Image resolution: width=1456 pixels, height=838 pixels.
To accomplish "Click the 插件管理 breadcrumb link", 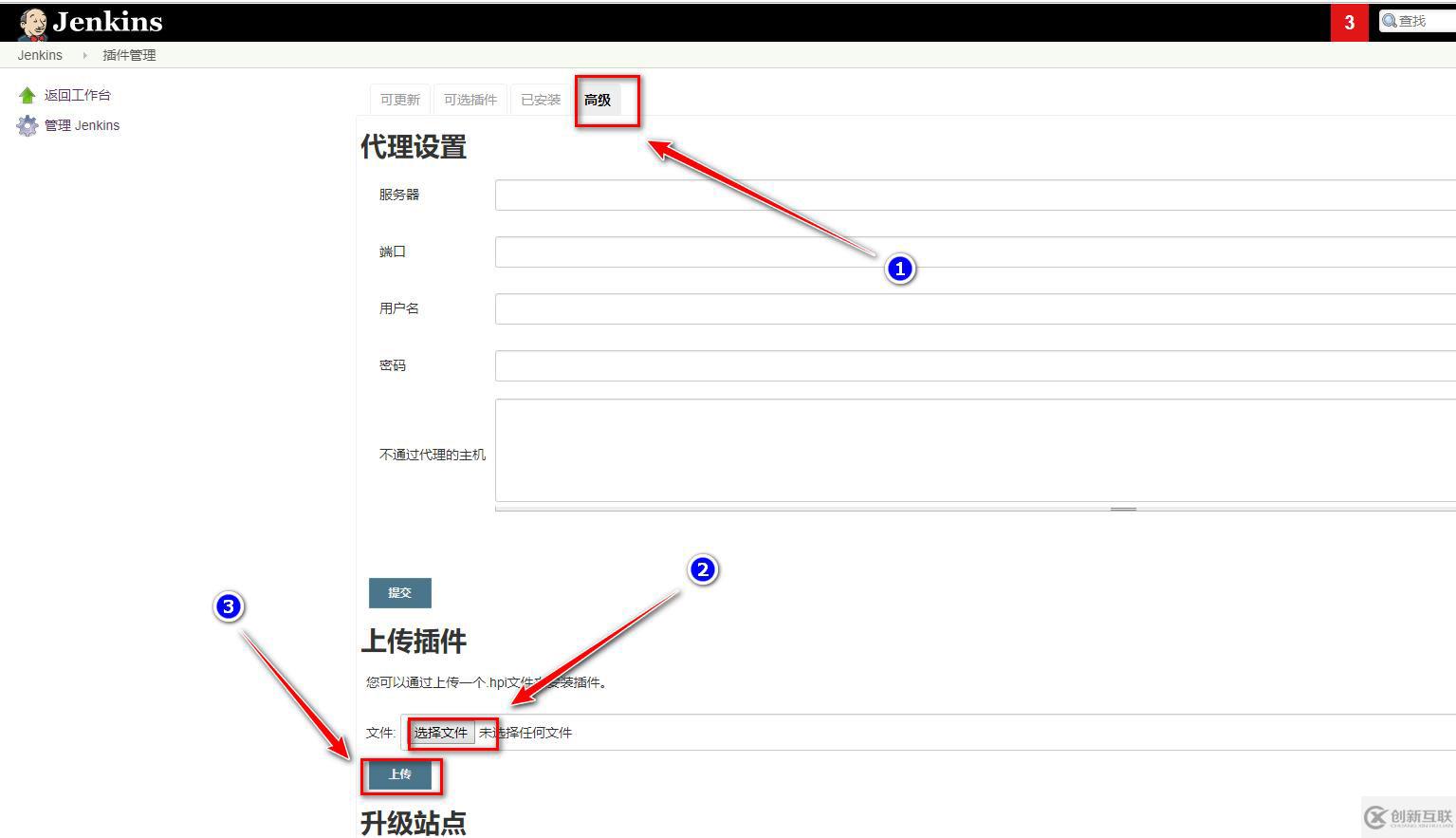I will point(129,55).
